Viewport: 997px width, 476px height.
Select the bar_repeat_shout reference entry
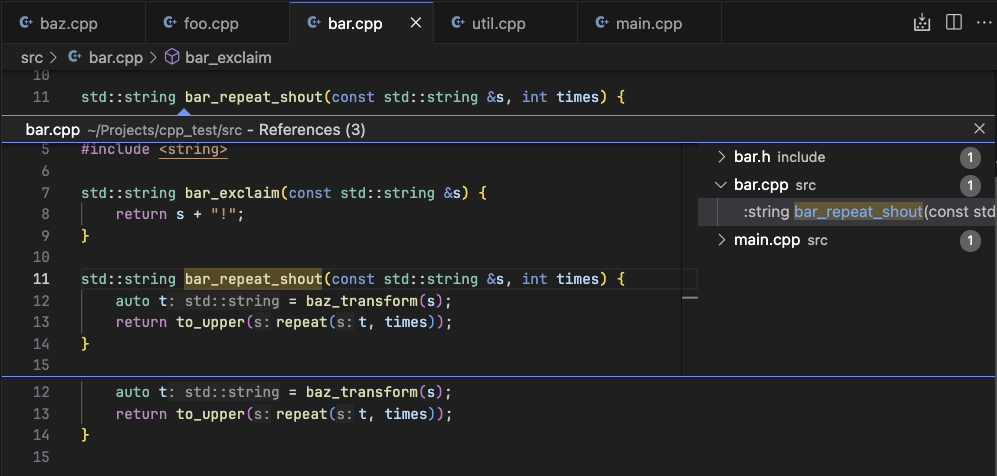coord(847,212)
